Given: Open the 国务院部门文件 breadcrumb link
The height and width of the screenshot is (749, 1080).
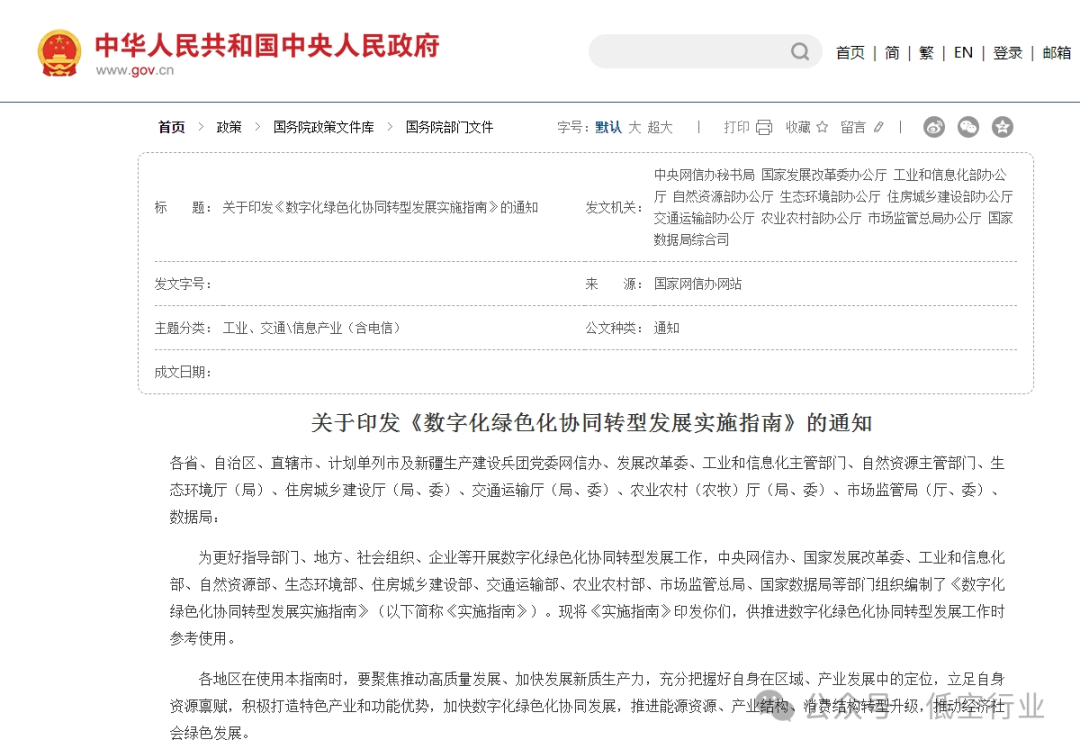Looking at the screenshot, I should click(x=449, y=126).
